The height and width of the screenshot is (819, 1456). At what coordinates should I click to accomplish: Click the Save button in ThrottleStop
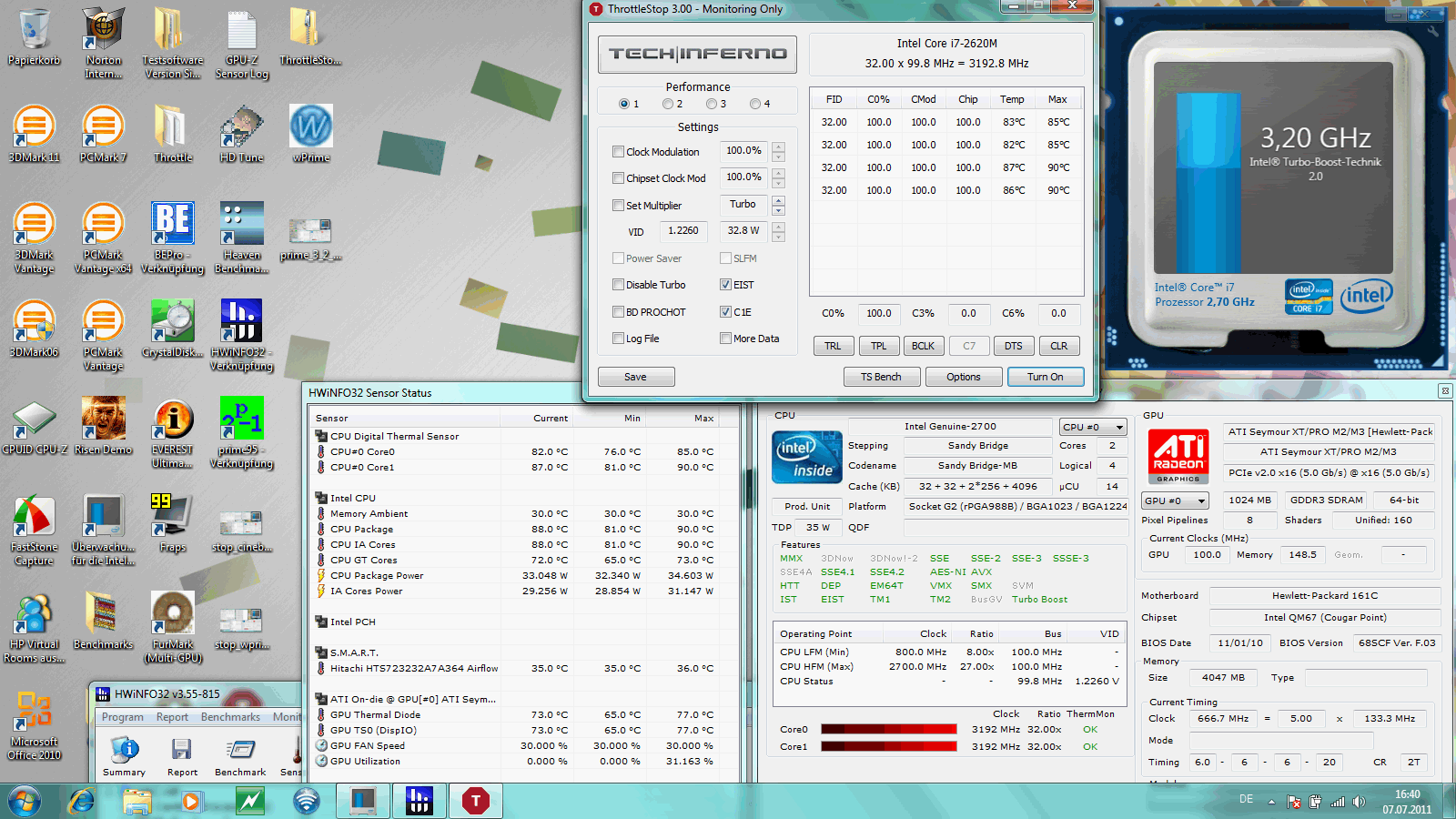[x=636, y=377]
